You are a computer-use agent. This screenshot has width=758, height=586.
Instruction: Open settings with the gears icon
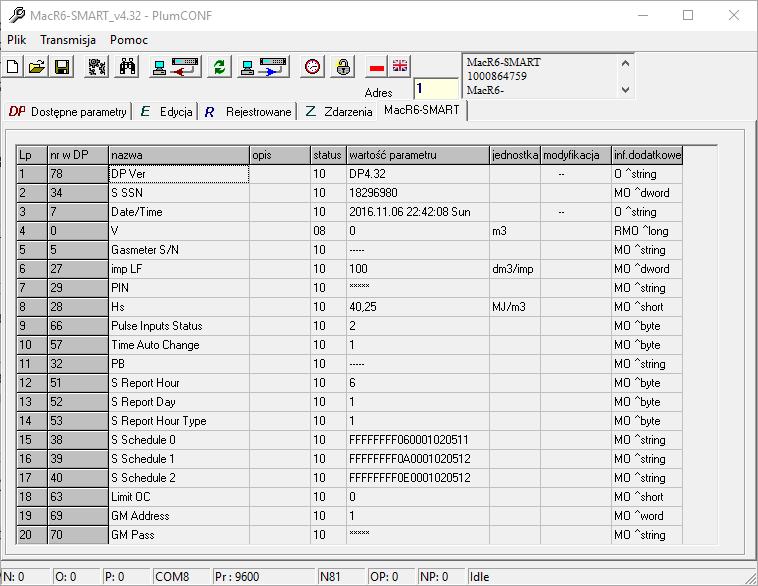click(97, 67)
